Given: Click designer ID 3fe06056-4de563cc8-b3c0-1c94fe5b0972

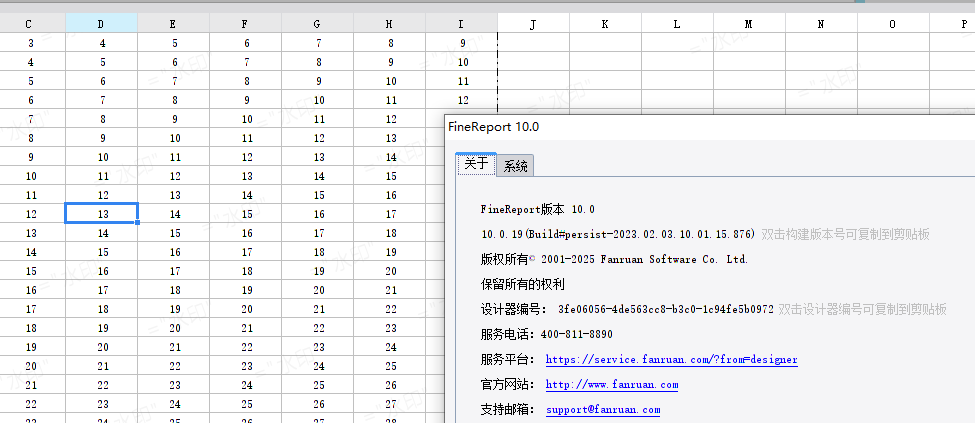Looking at the screenshot, I should (x=666, y=309).
